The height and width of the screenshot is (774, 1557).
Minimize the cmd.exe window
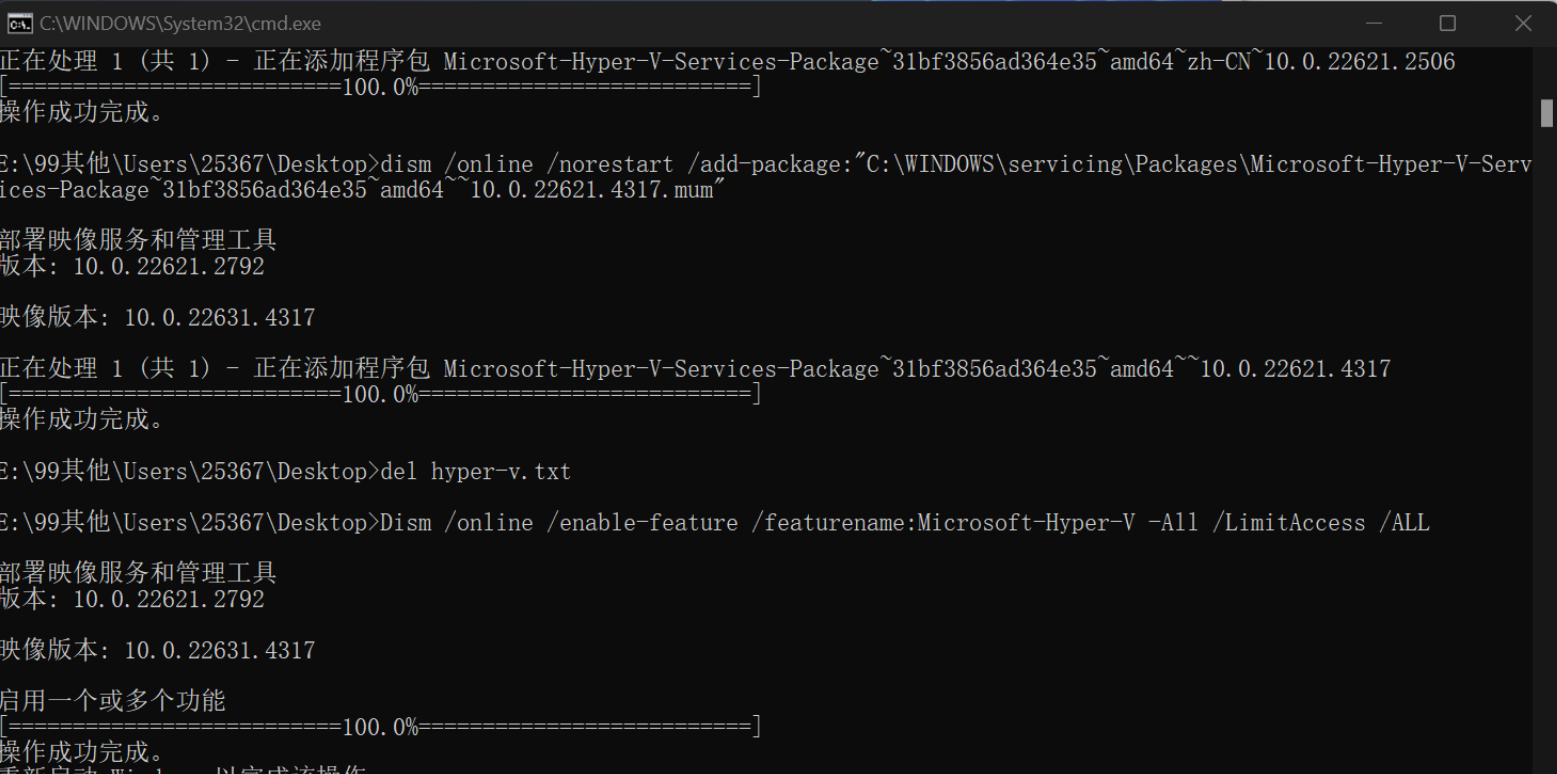[1376, 23]
